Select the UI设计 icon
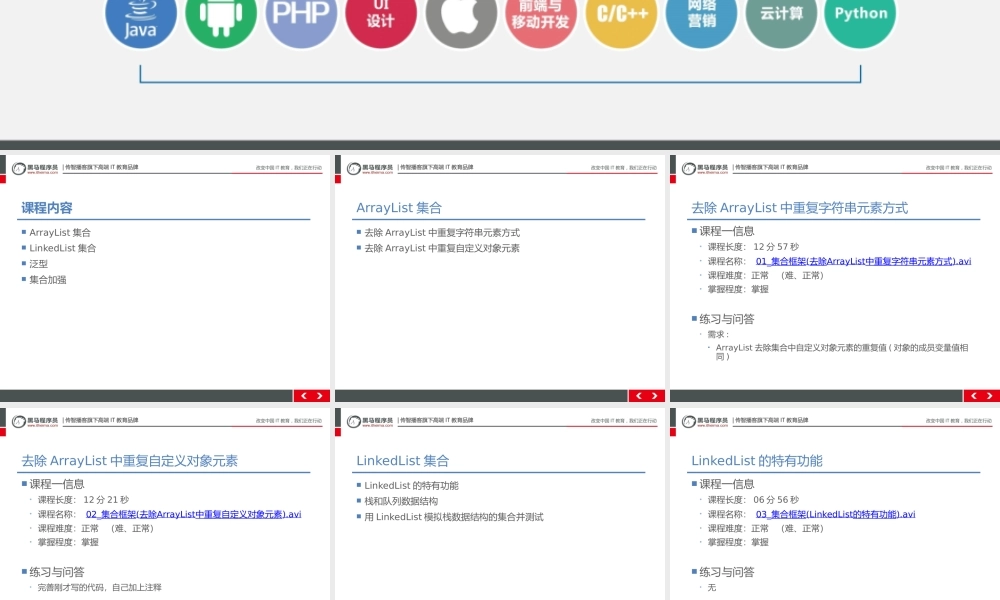 click(381, 20)
